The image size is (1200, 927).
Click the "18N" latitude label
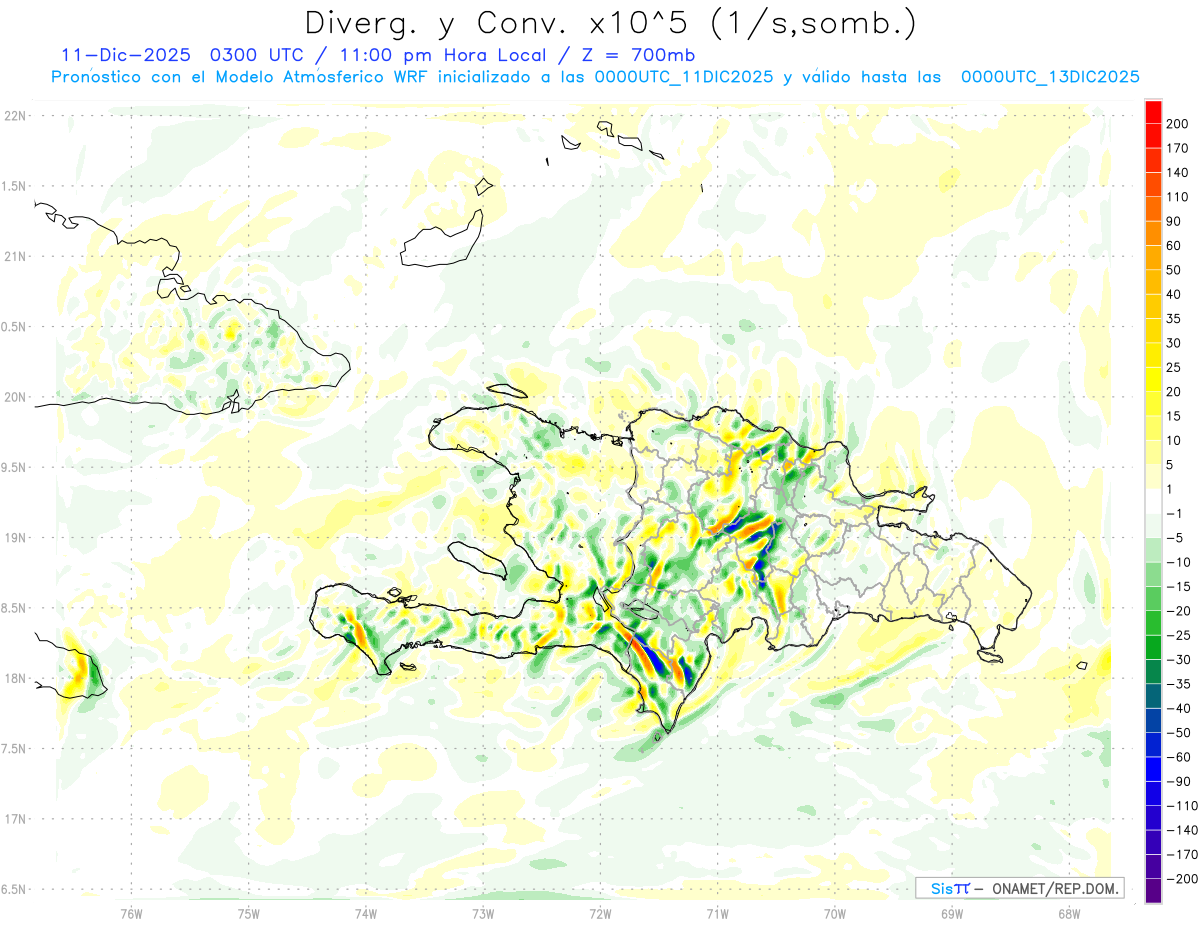tap(14, 678)
